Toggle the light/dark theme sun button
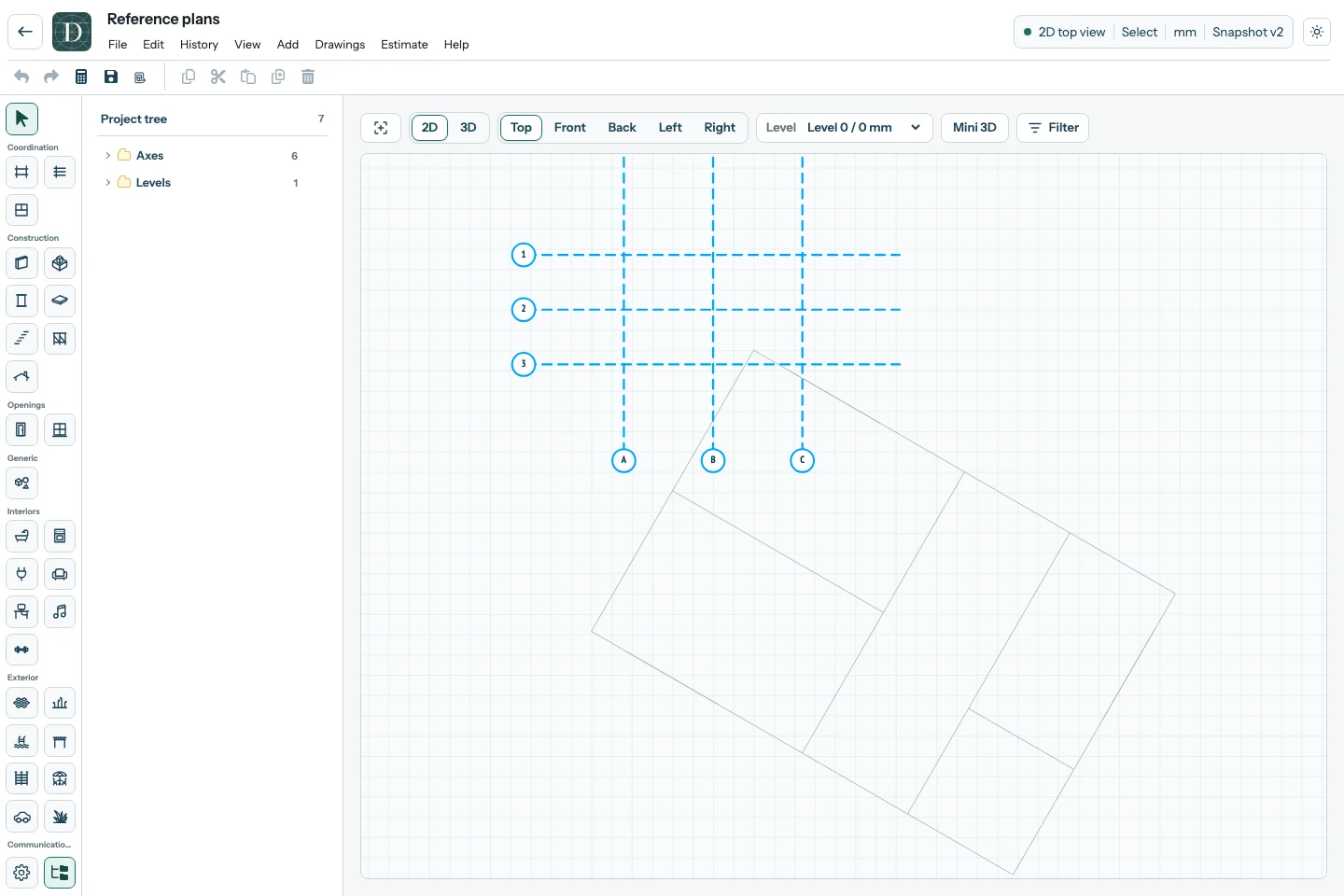This screenshot has height=896, width=1344. [x=1317, y=32]
